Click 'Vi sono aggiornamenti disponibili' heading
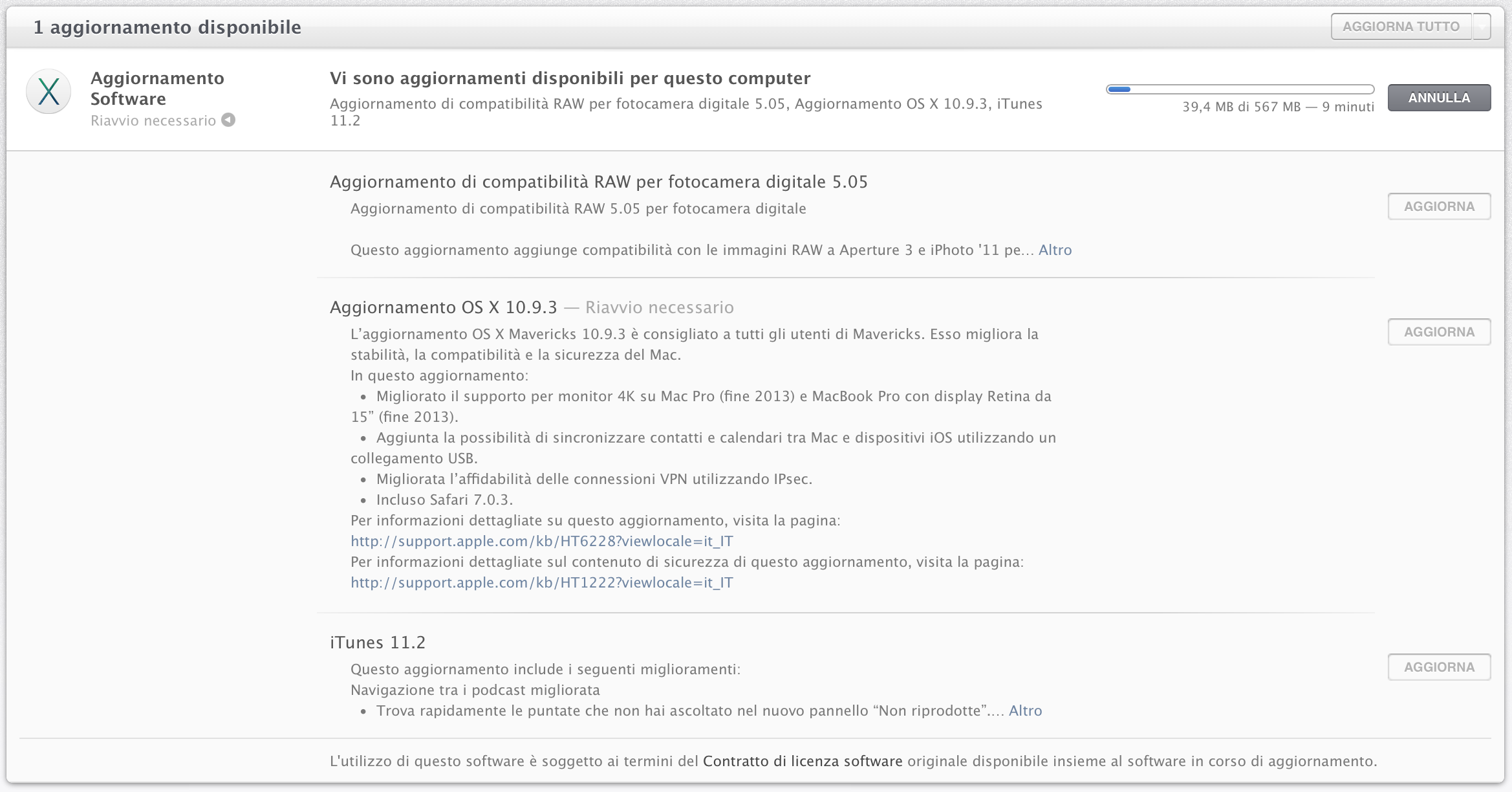 tap(570, 78)
